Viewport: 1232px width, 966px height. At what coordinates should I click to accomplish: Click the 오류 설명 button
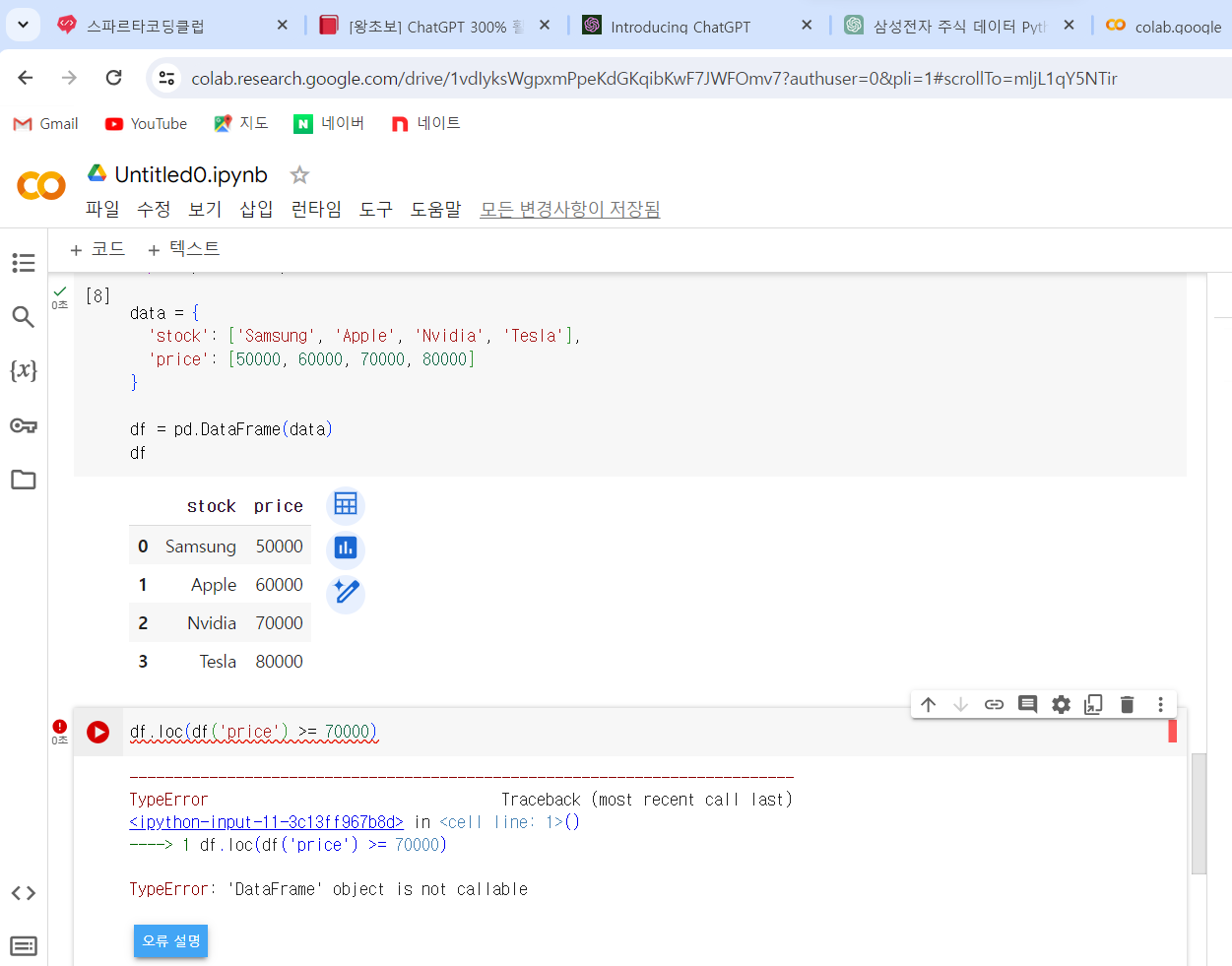[171, 940]
